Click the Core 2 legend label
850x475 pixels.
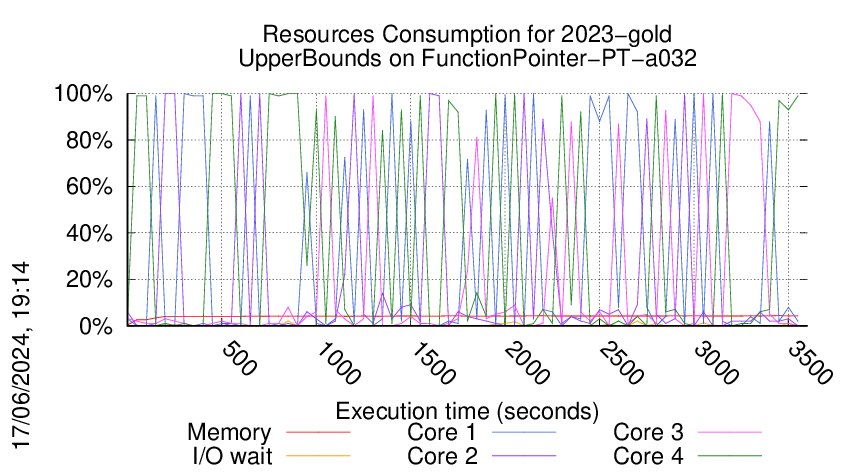coord(442,456)
